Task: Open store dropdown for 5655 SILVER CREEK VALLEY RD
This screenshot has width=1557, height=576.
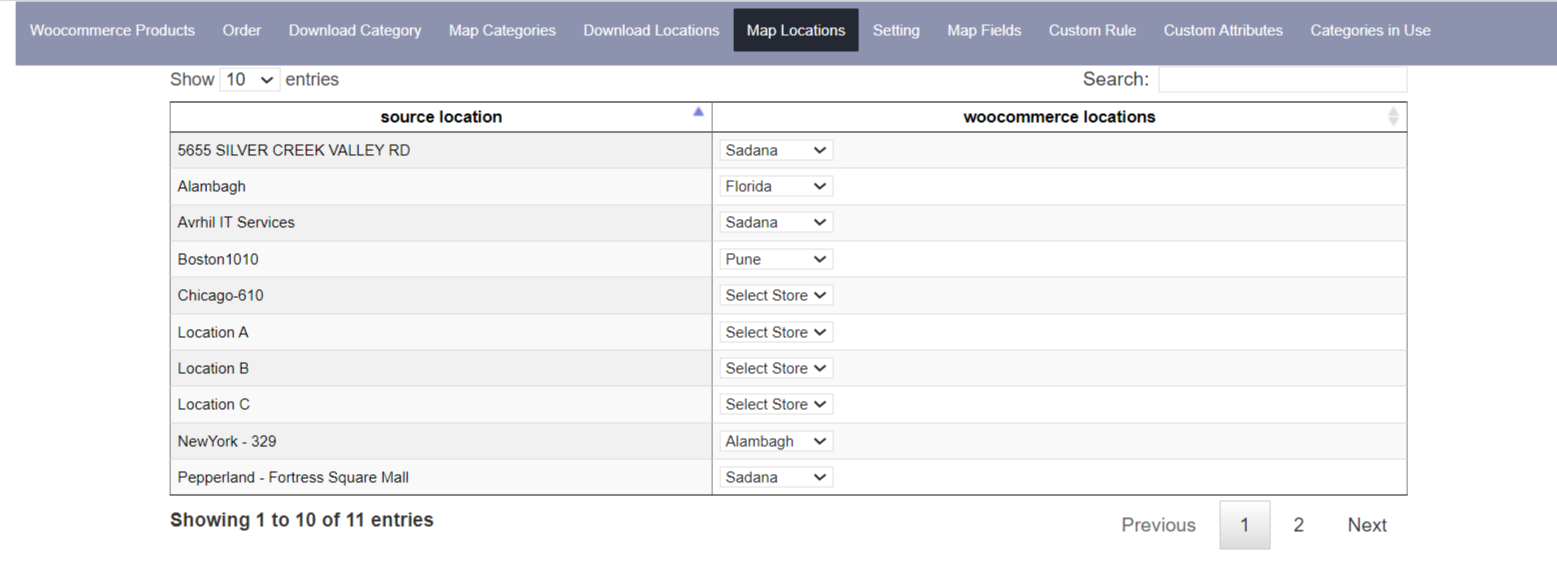Action: click(x=776, y=150)
